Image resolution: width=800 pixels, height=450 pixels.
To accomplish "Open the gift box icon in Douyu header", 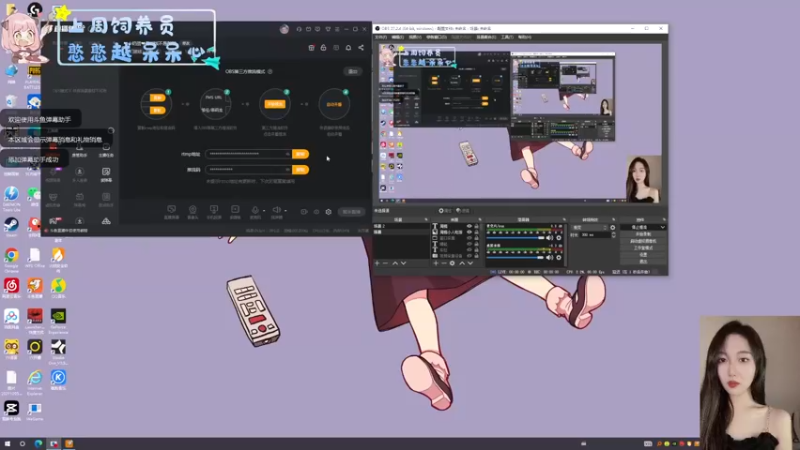I will 311,47.
